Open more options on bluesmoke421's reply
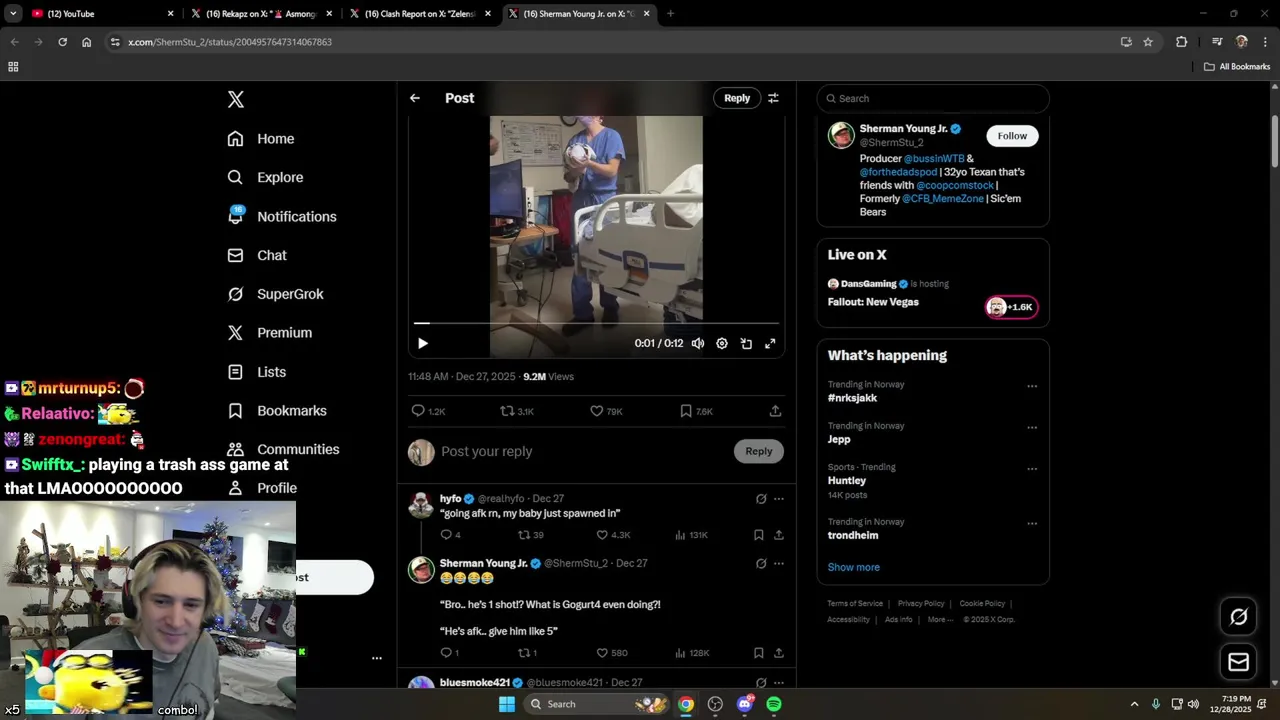 (x=779, y=683)
